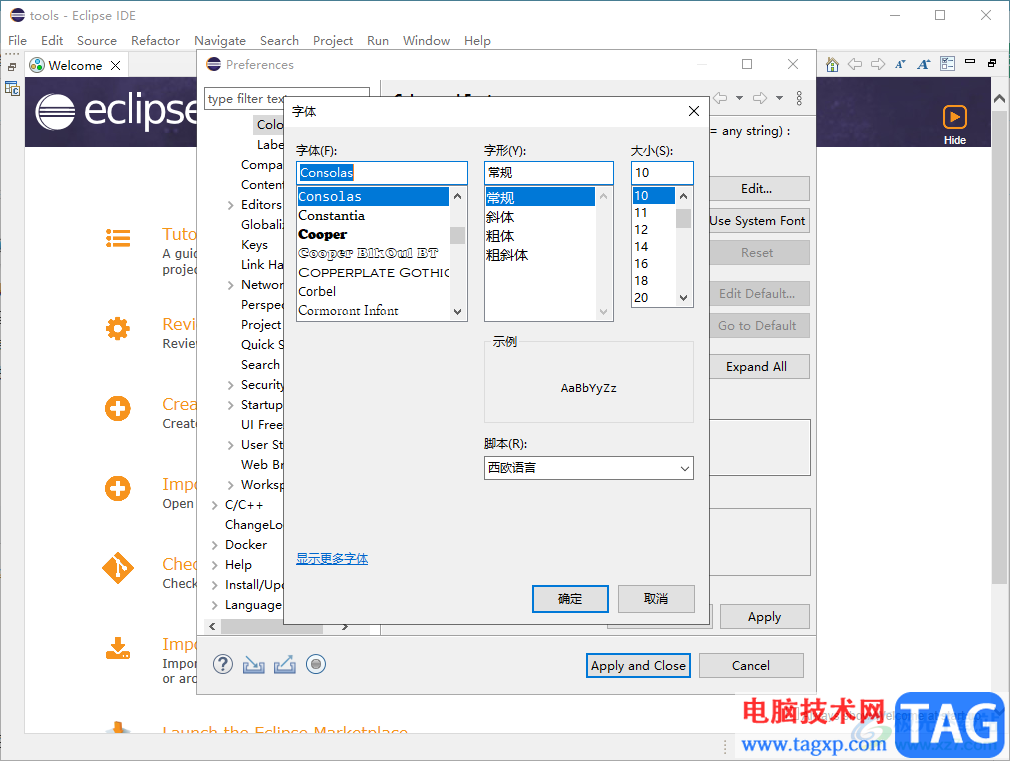The width and height of the screenshot is (1010, 761).
Task: Expand the C/C++ preferences node
Action: 215,505
